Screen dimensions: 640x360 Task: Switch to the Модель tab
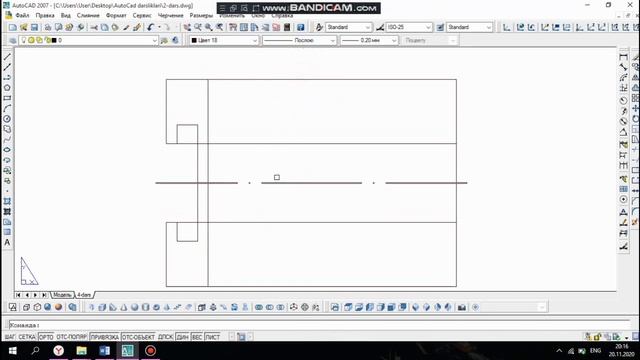(62, 295)
